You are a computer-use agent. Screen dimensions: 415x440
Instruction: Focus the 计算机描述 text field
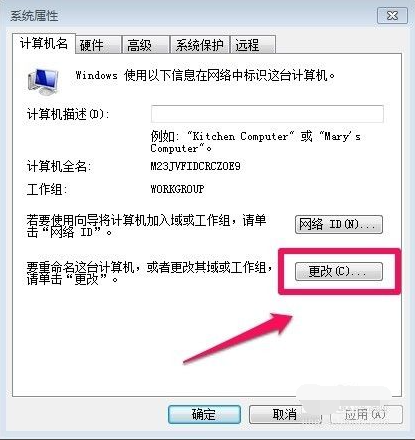click(x=267, y=114)
